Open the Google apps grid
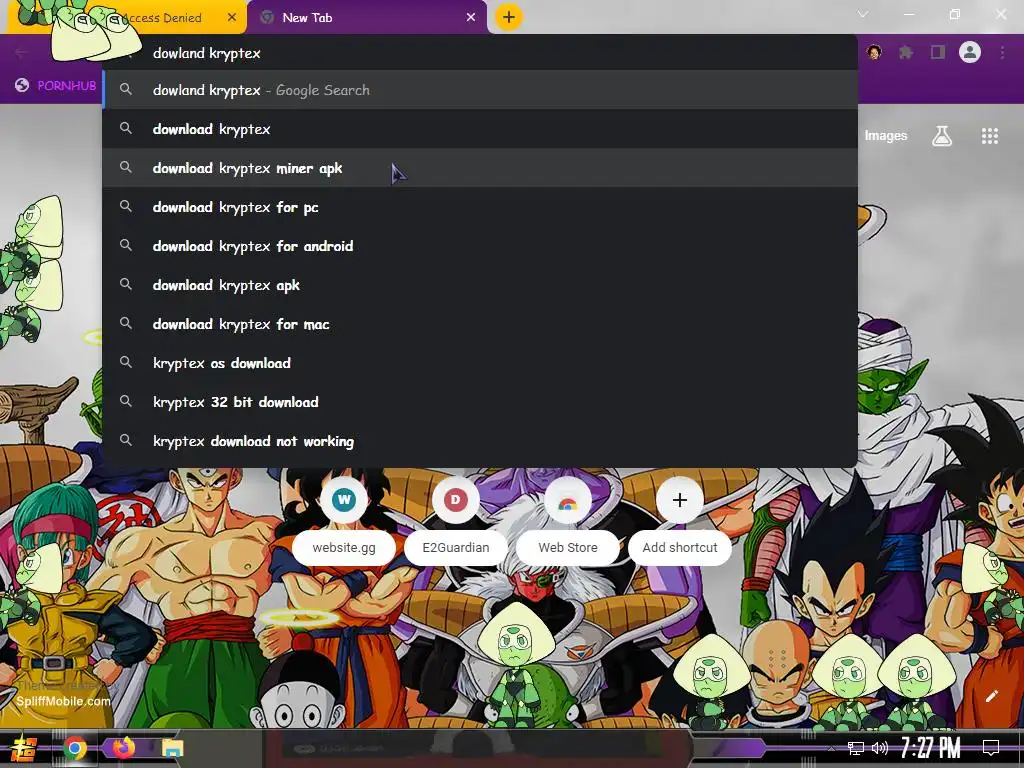 pyautogui.click(x=990, y=136)
